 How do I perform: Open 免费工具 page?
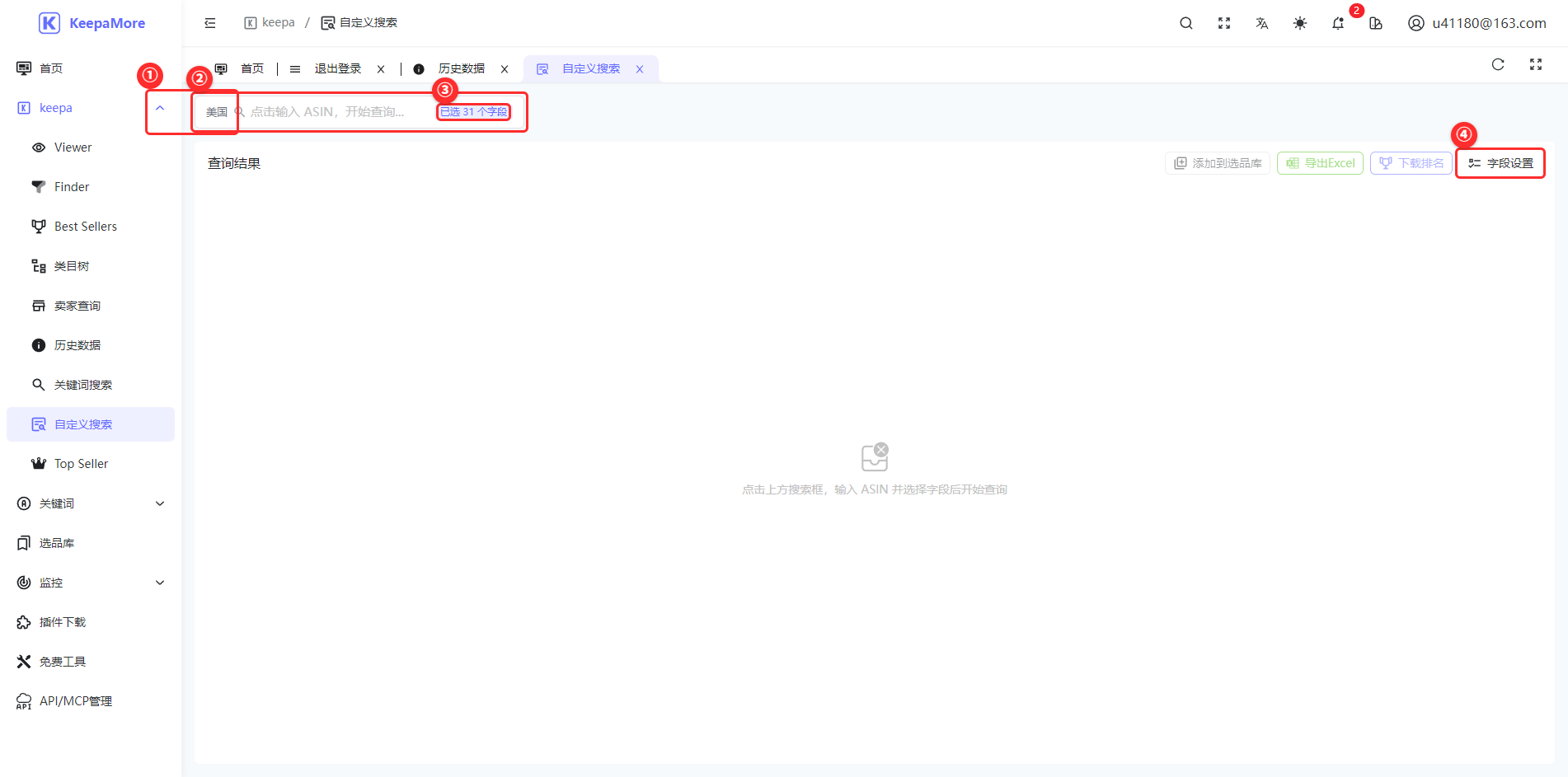[91, 662]
